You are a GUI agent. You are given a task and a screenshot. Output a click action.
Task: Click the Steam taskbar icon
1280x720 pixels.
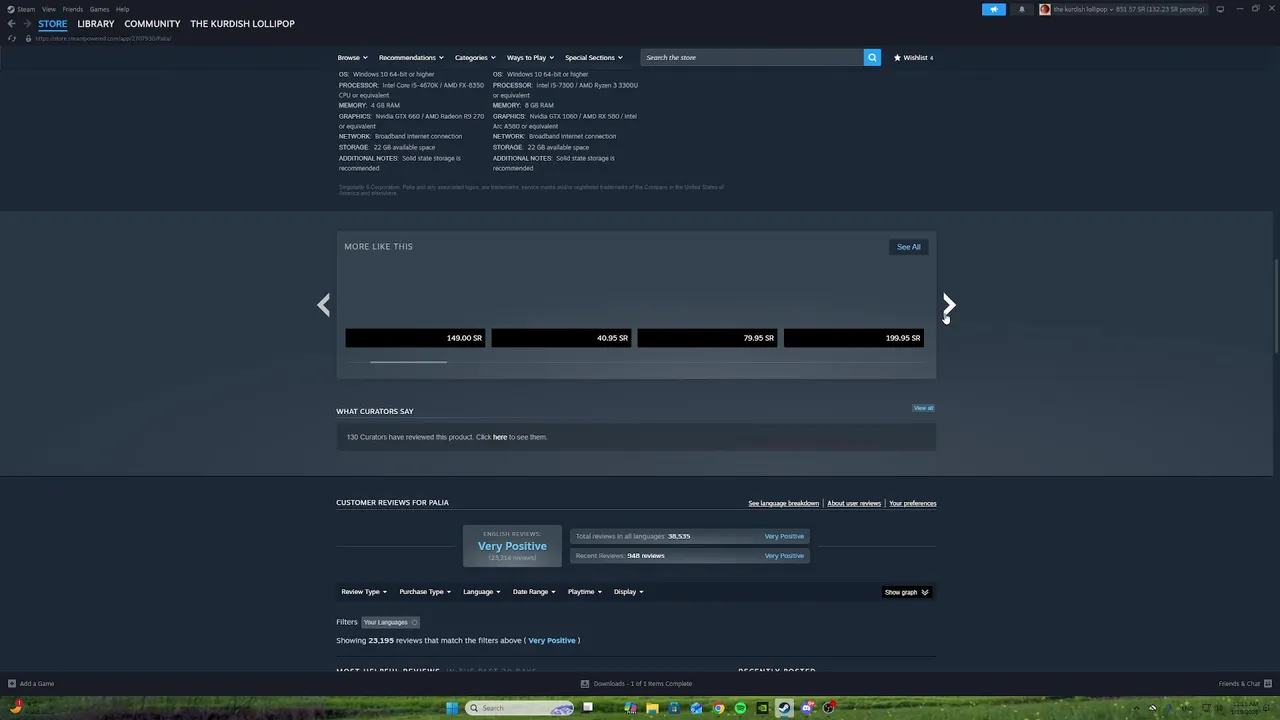coord(784,708)
